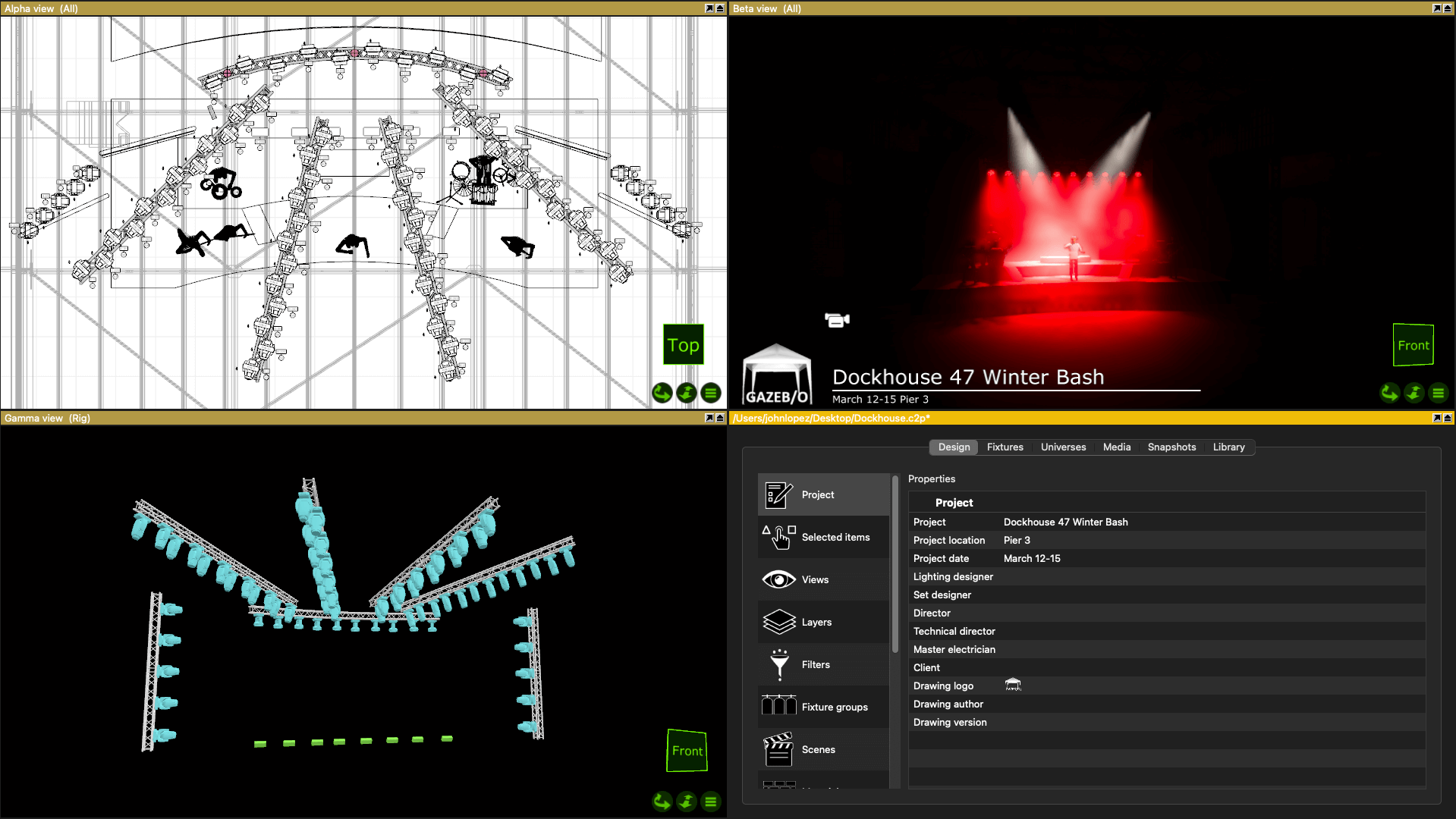1456x819 pixels.
Task: Open Filters using the funnel icon
Action: [x=778, y=664]
